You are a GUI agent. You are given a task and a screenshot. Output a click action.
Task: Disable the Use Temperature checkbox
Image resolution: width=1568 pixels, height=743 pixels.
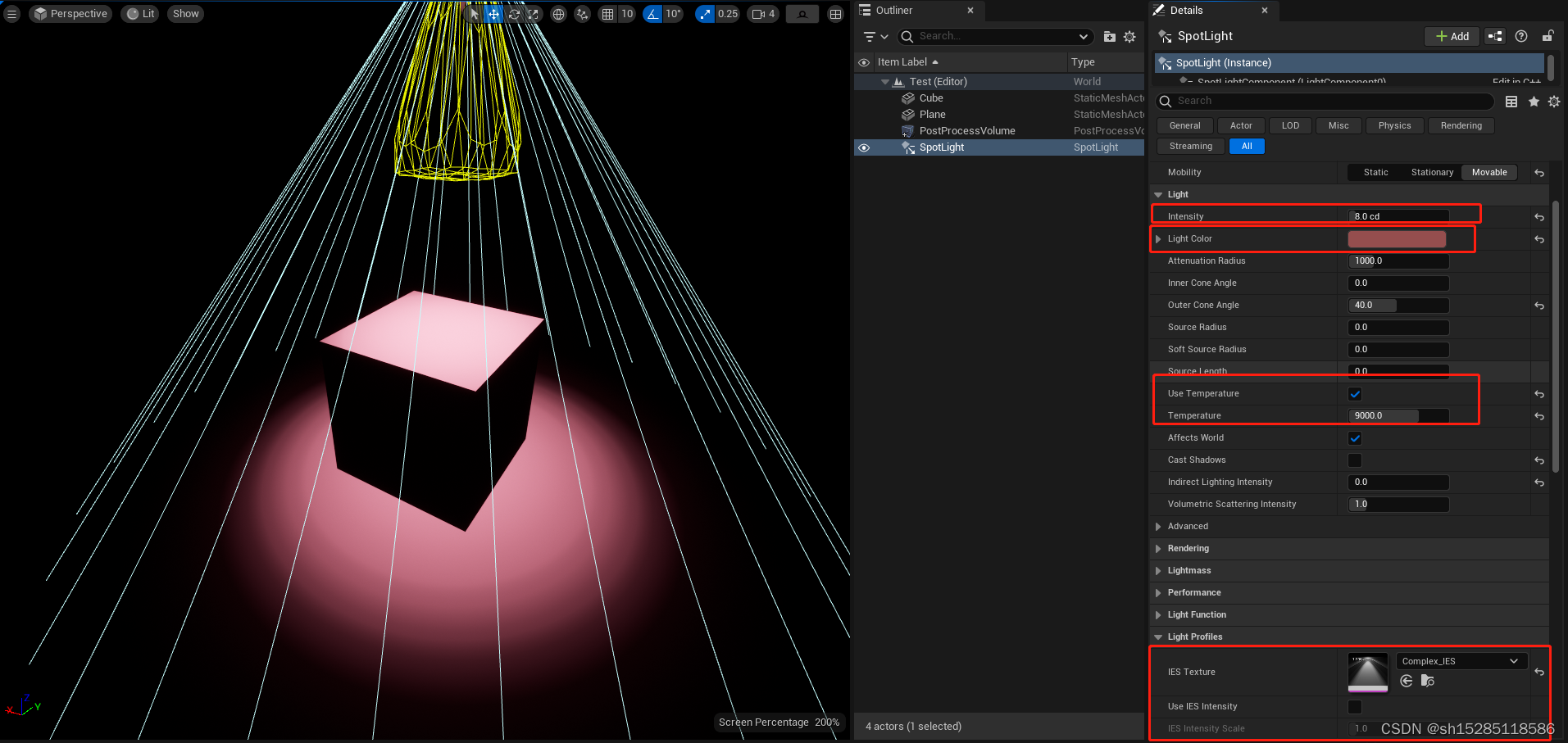coord(1354,393)
